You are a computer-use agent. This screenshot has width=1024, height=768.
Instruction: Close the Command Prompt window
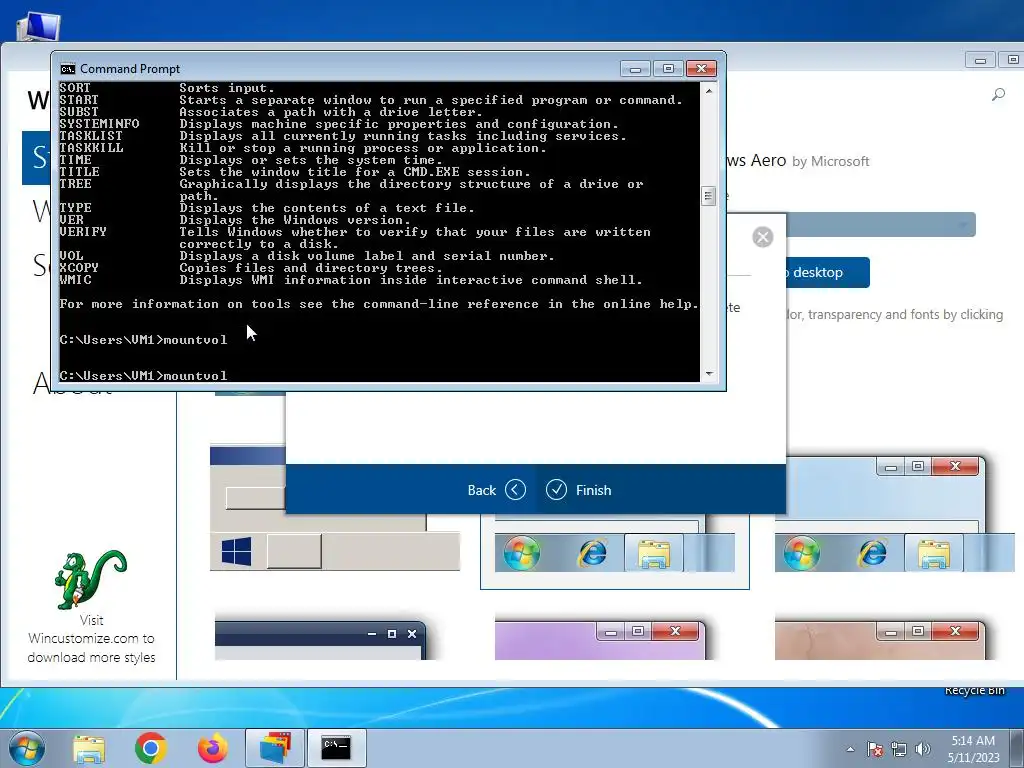click(x=701, y=69)
